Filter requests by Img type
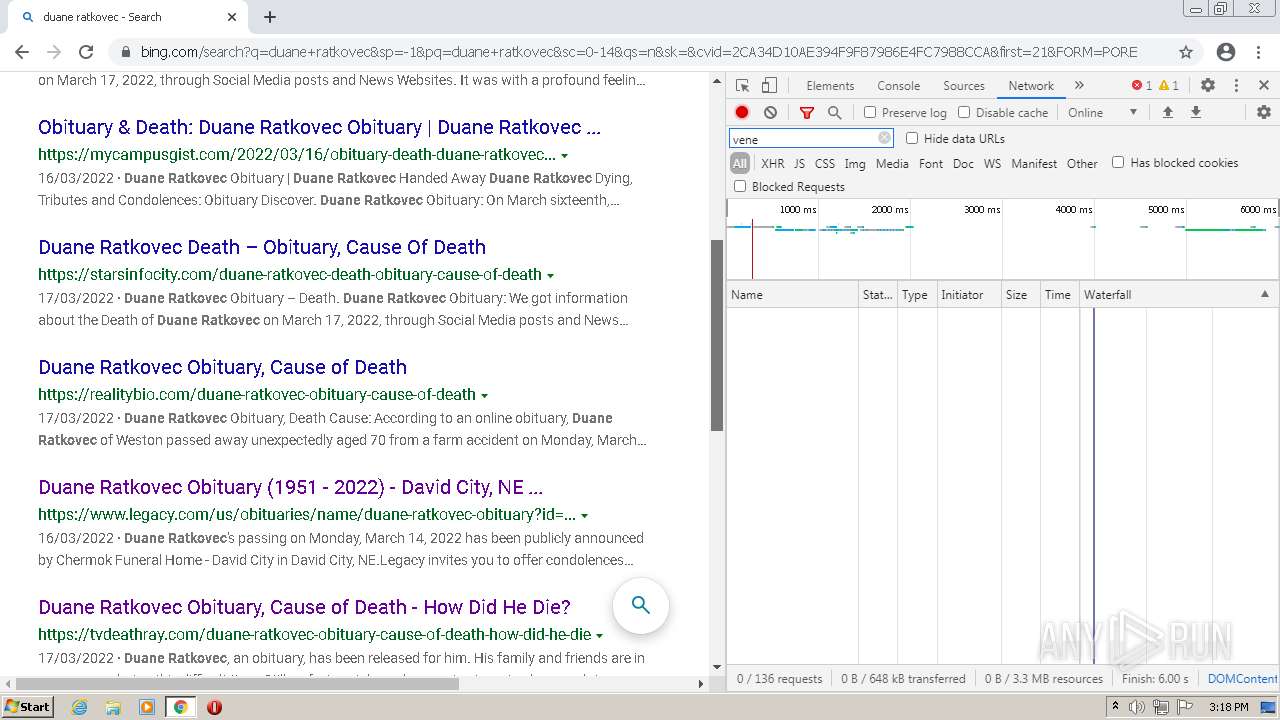Screen dimensions: 1280x720 pos(855,163)
